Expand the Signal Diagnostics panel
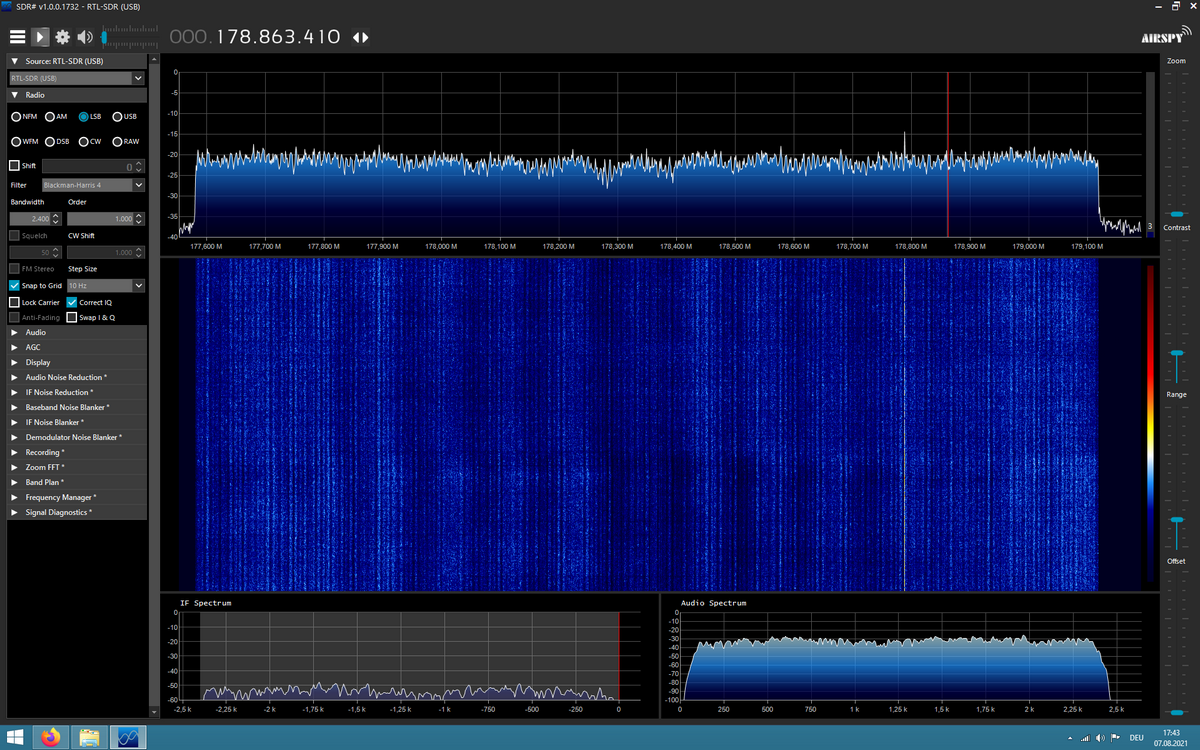1200x750 pixels. pos(77,512)
